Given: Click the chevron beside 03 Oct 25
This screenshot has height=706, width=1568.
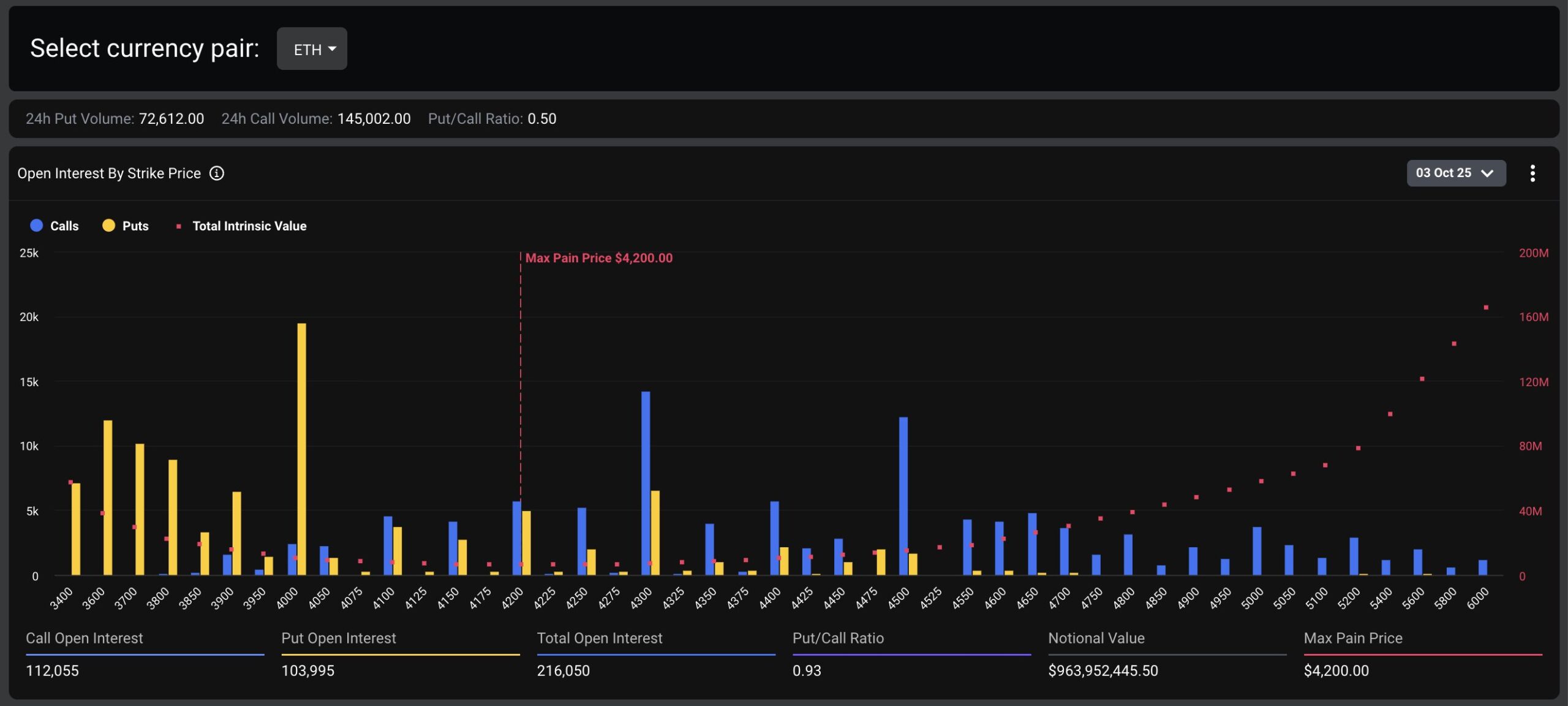Looking at the screenshot, I should [1488, 173].
